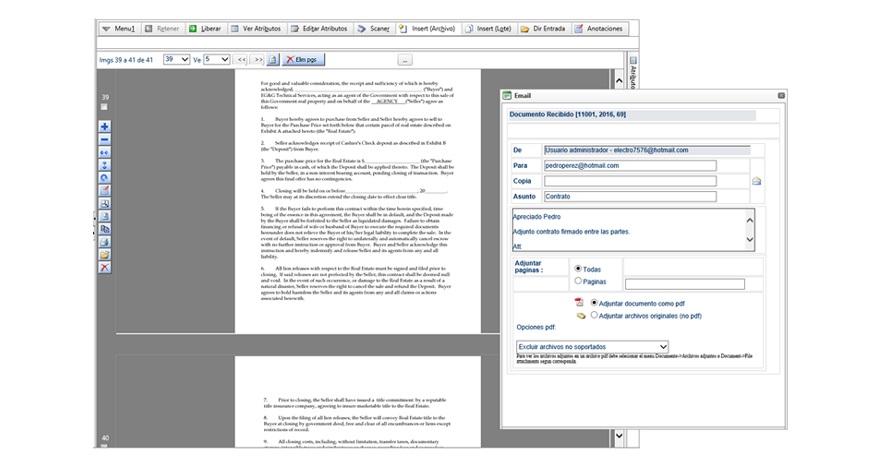Click the De sender field
The height and width of the screenshot is (468, 882).
pyautogui.click(x=647, y=150)
